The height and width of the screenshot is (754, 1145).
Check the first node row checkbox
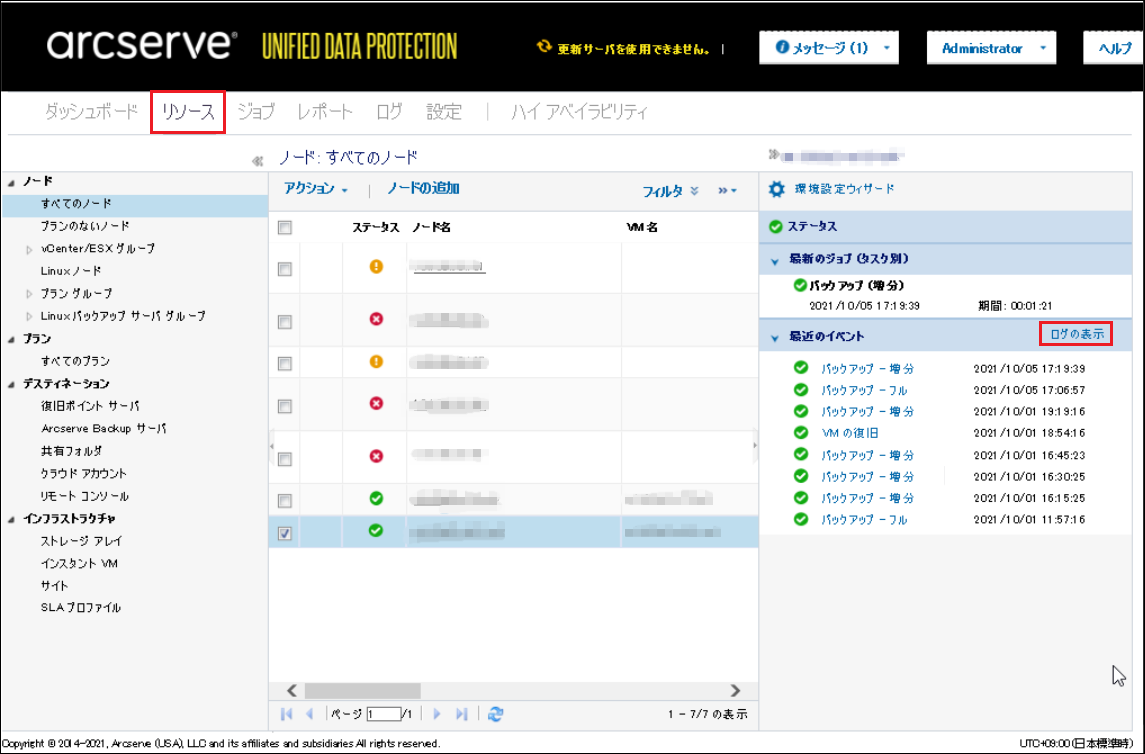click(285, 269)
